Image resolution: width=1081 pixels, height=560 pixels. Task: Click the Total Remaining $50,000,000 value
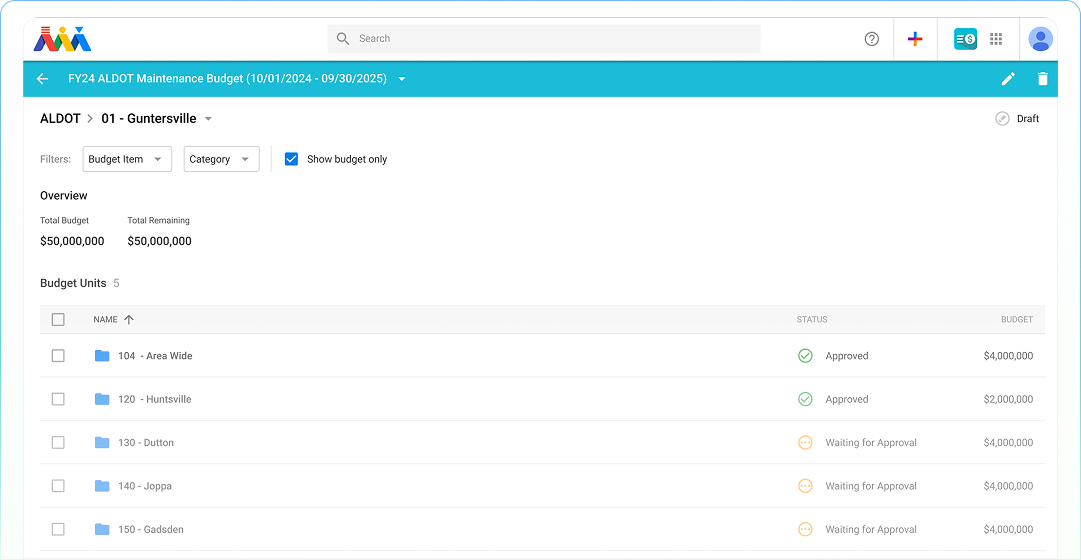pyautogui.click(x=159, y=241)
